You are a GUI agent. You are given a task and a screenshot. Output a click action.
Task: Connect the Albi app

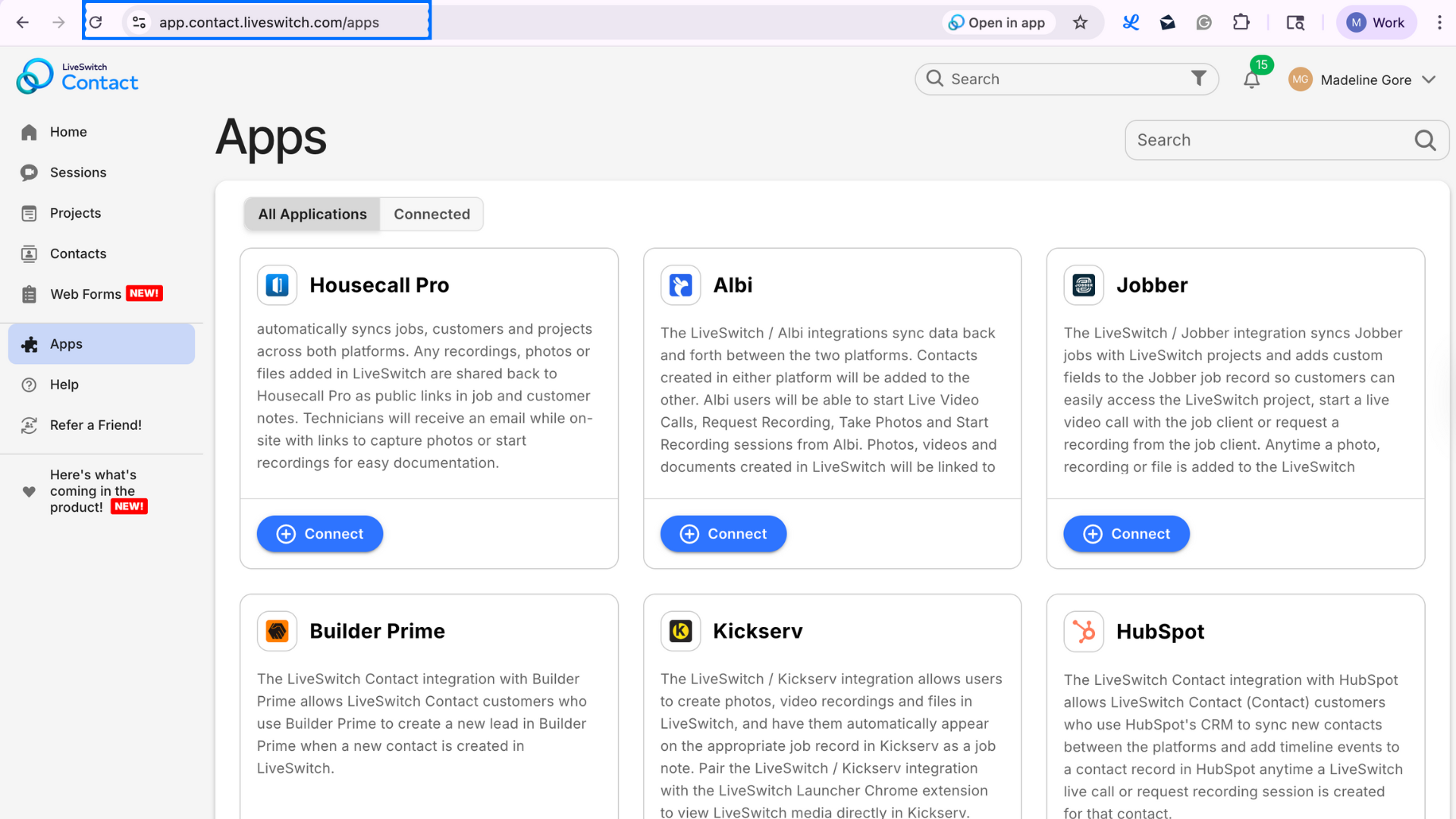(723, 534)
